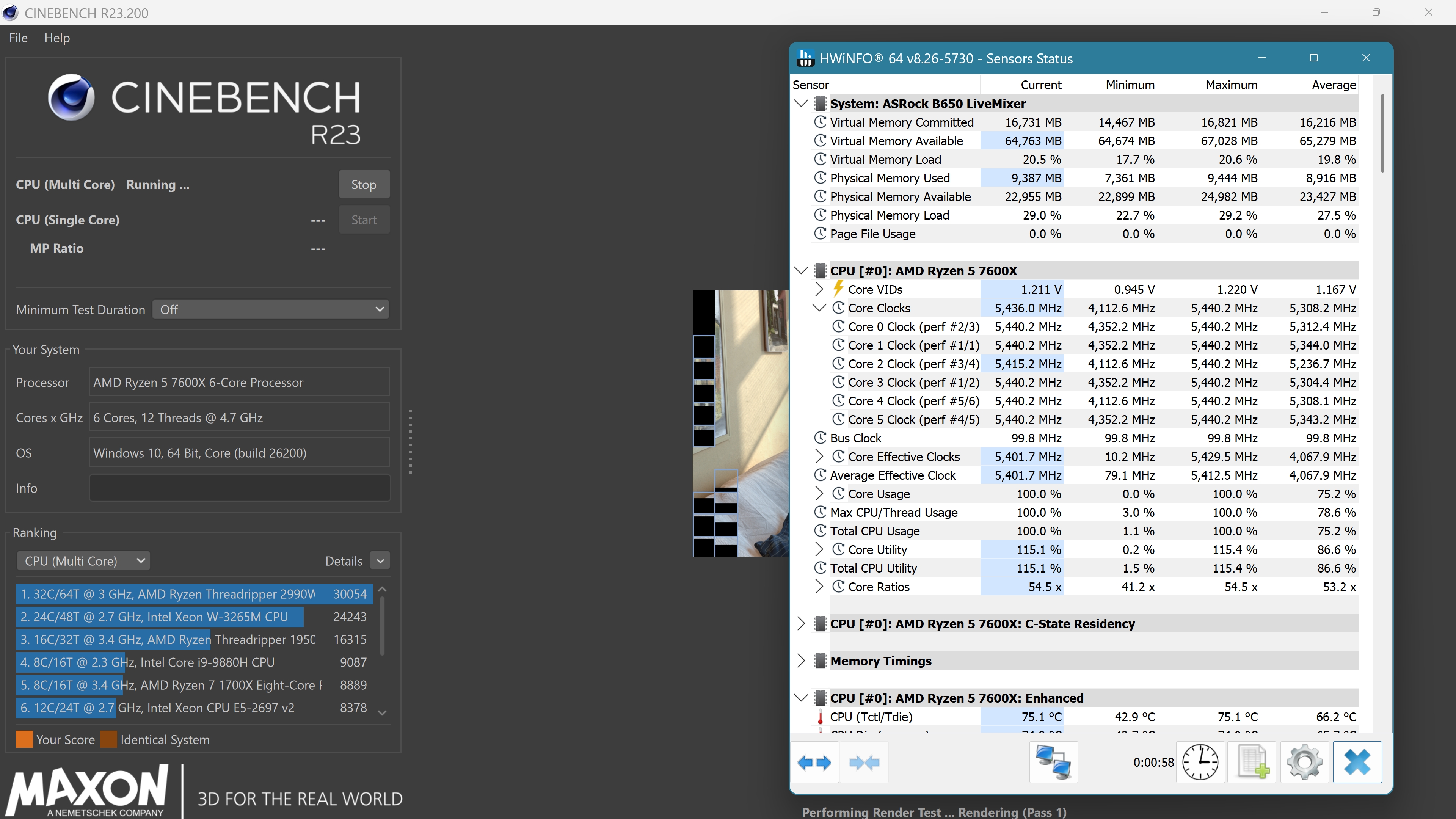Collapse the Core Clocks tree node

click(x=819, y=308)
